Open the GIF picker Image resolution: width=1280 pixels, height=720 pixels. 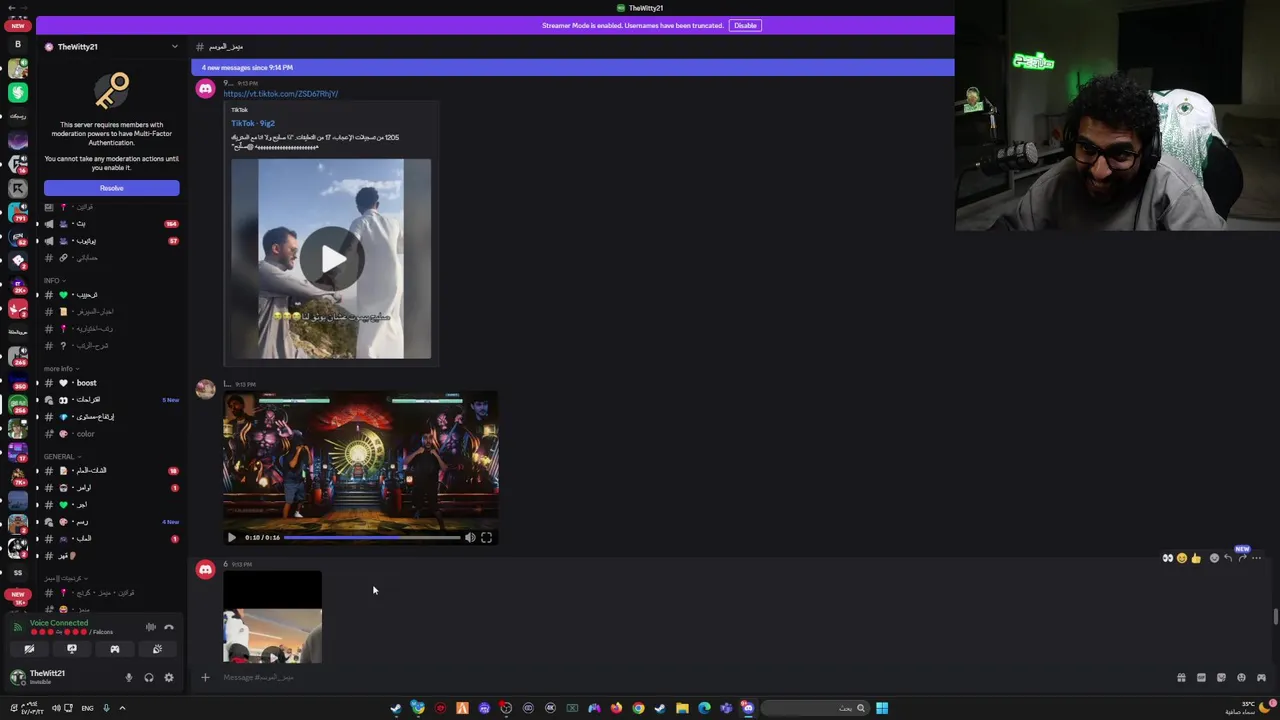pyautogui.click(x=1201, y=677)
